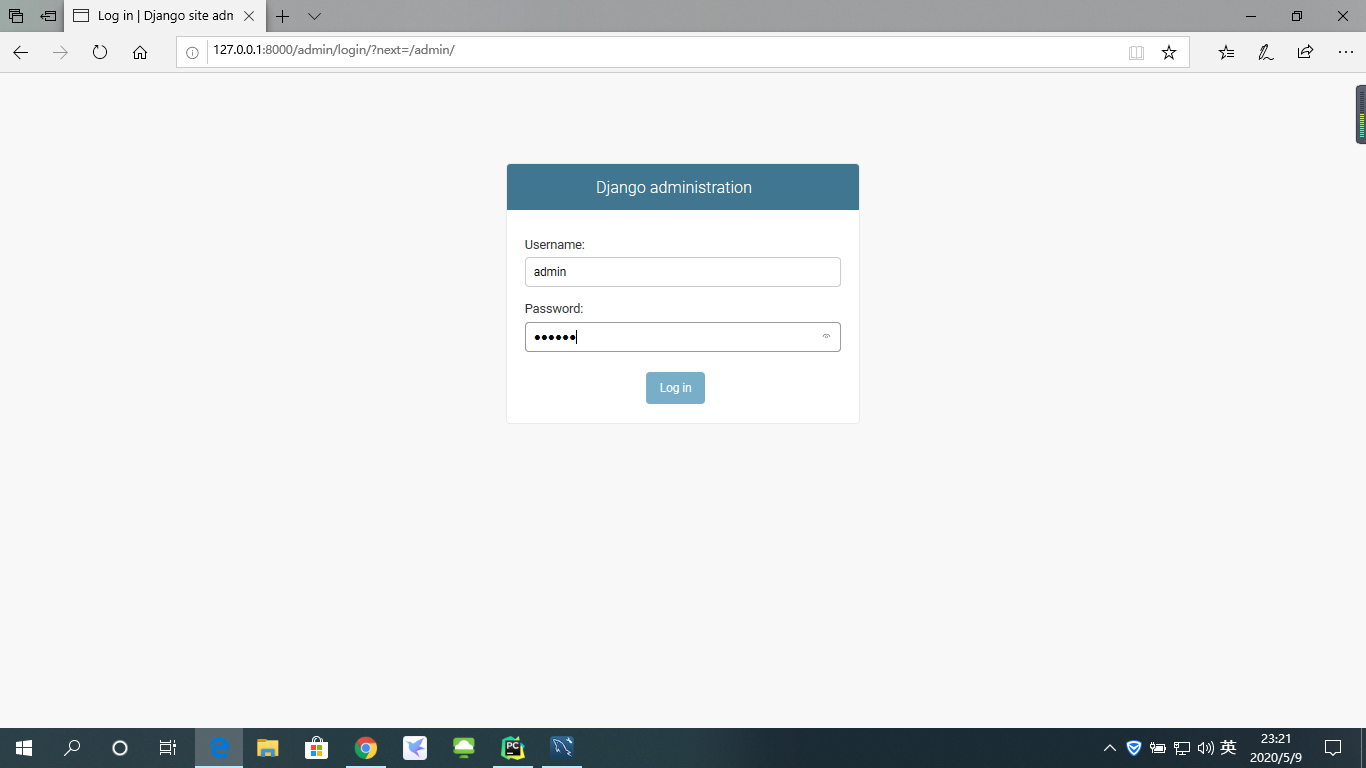1366x768 pixels.
Task: Add page to favorites with star icon
Action: pyautogui.click(x=1169, y=52)
